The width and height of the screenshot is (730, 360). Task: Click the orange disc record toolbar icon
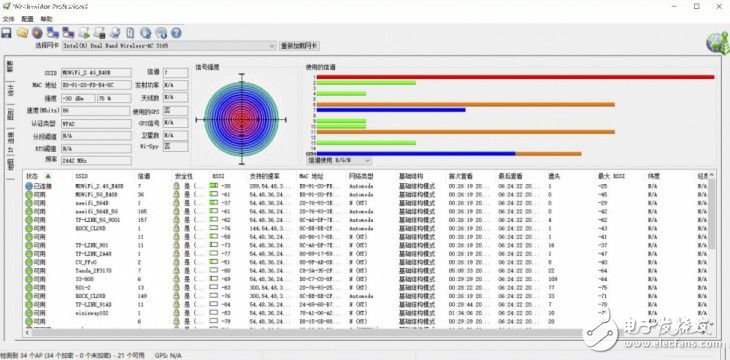37,33
